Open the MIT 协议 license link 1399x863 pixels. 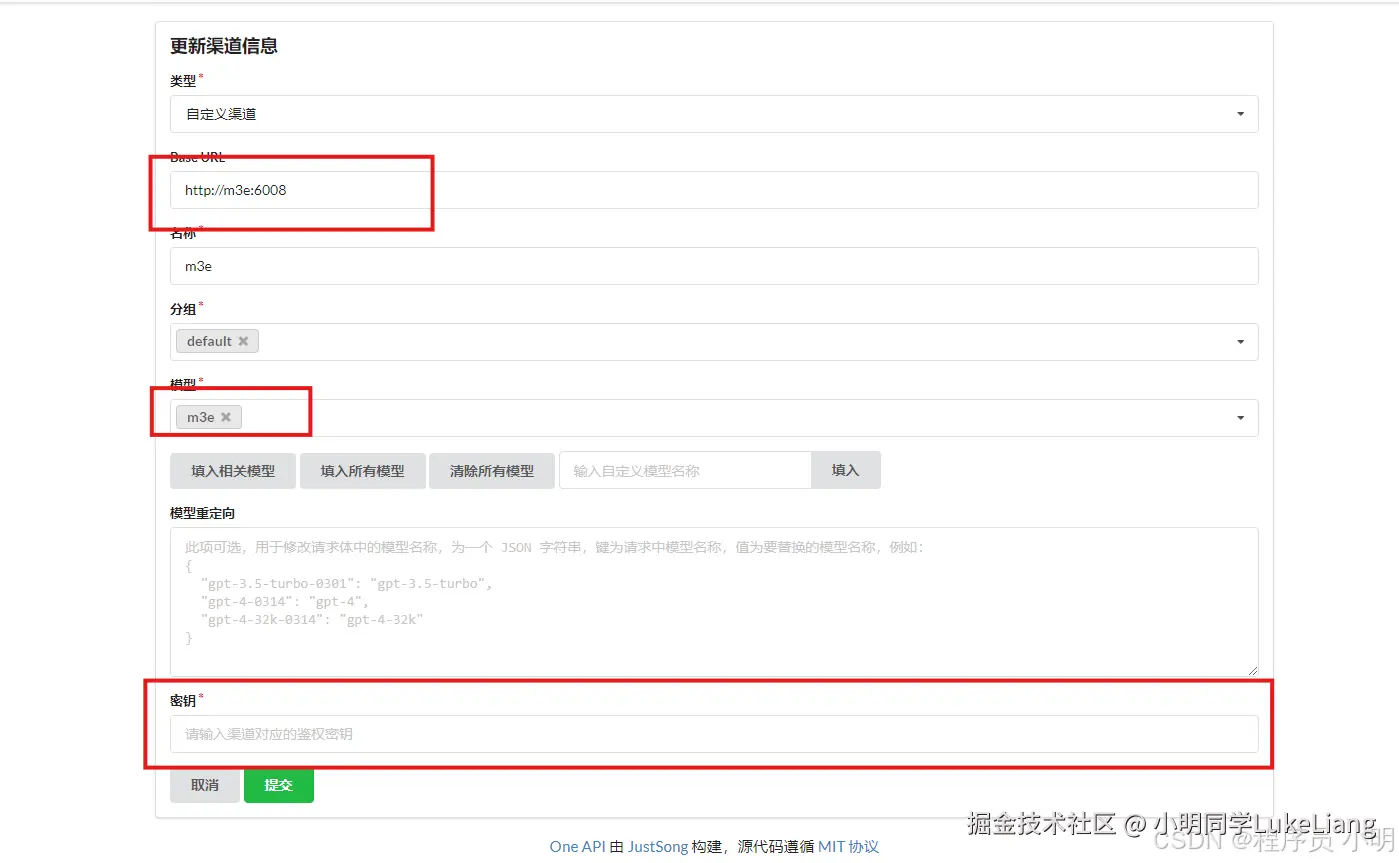850,846
